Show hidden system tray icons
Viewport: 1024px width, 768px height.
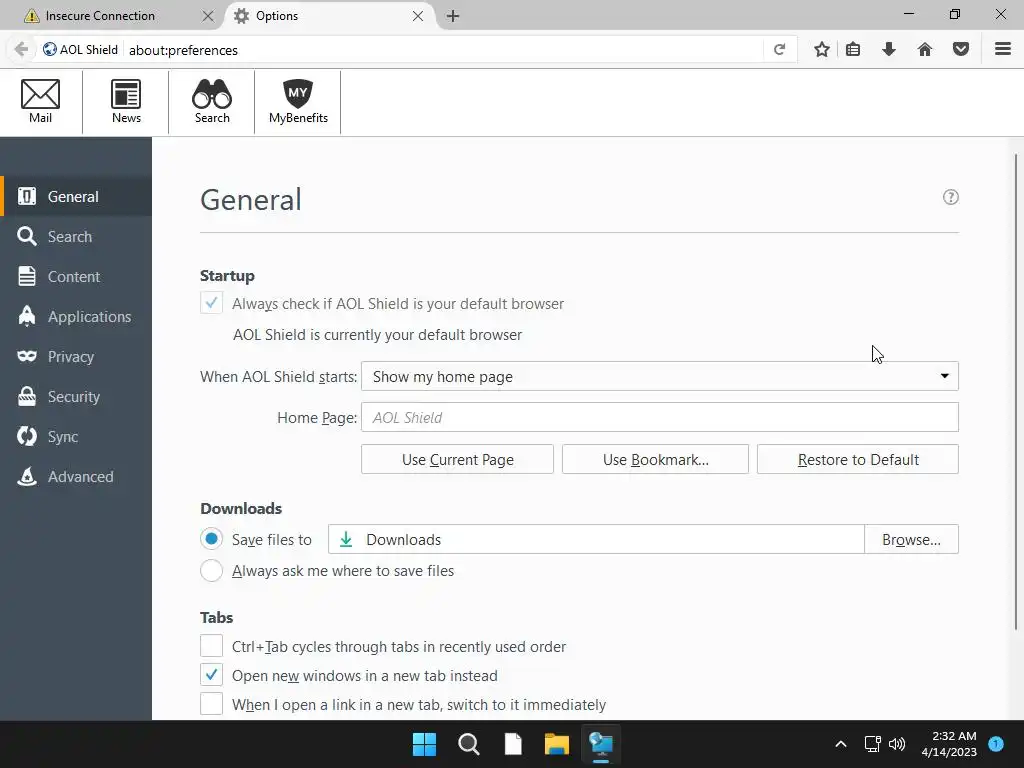tap(841, 744)
